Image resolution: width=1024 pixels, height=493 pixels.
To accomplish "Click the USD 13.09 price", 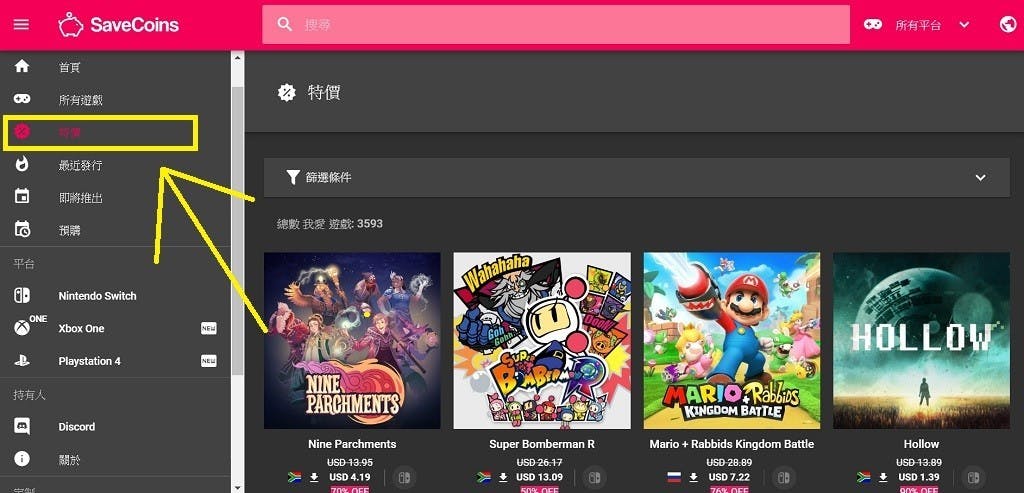I will pyautogui.click(x=541, y=477).
